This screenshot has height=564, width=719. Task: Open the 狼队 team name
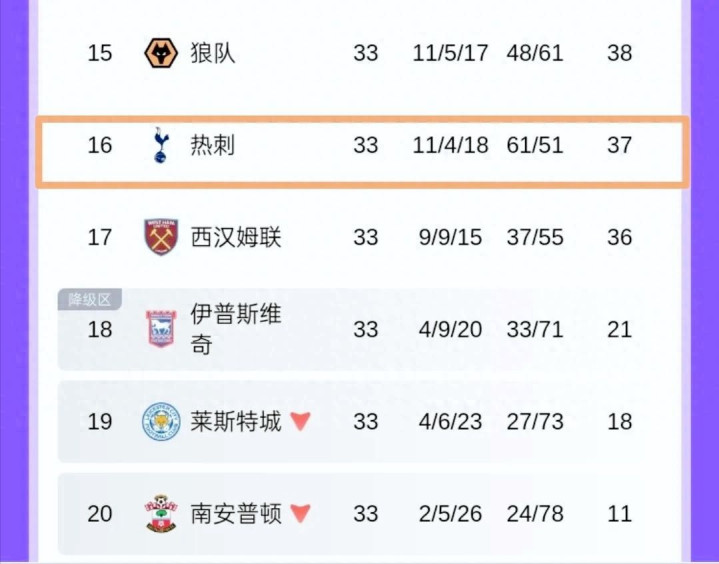tap(213, 53)
